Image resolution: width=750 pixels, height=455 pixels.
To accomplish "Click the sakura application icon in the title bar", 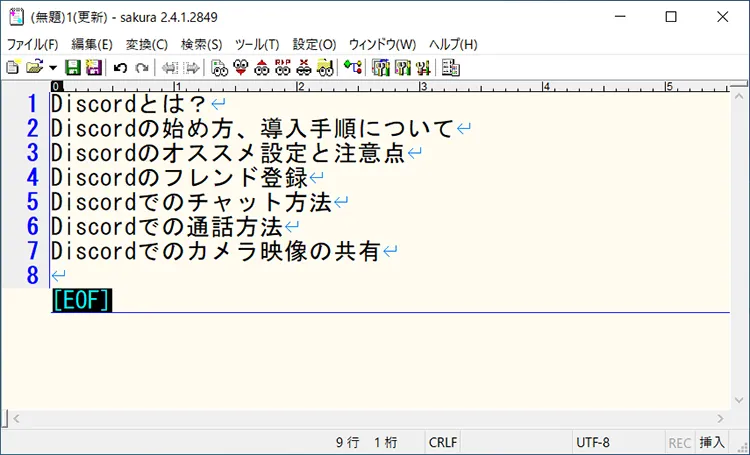I will [16, 17].
